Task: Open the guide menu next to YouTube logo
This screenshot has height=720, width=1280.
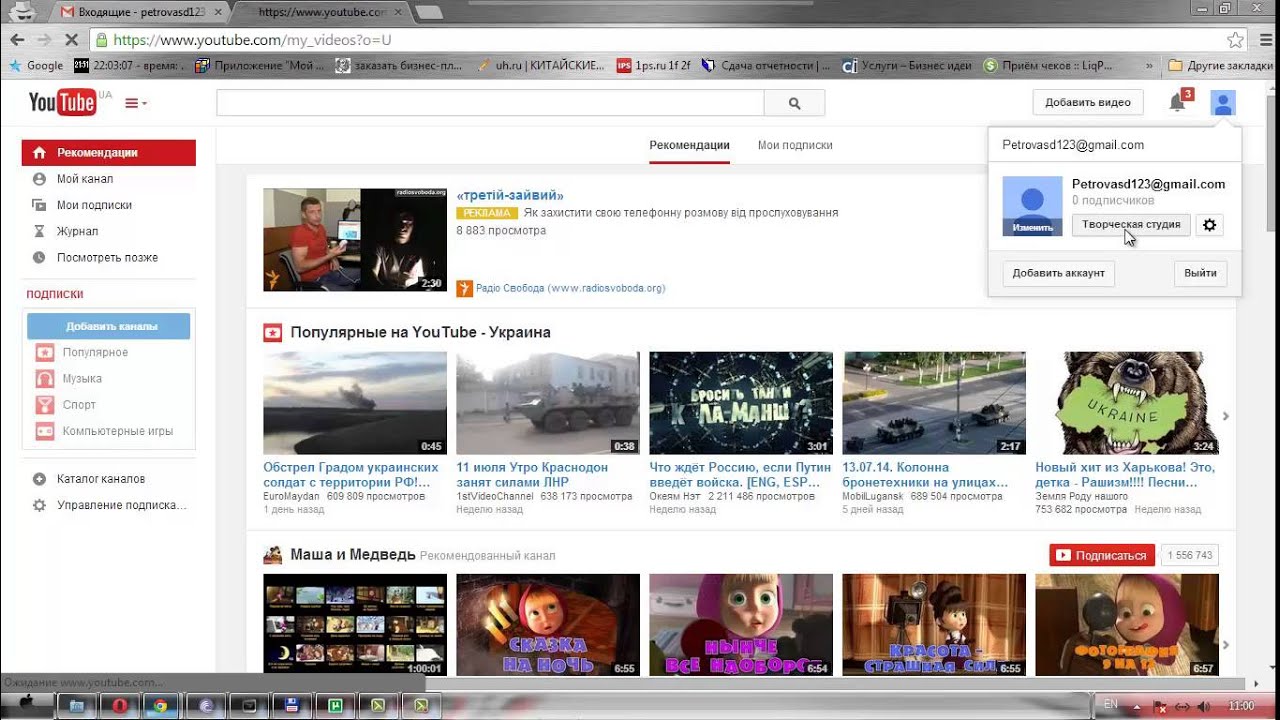Action: [x=136, y=103]
